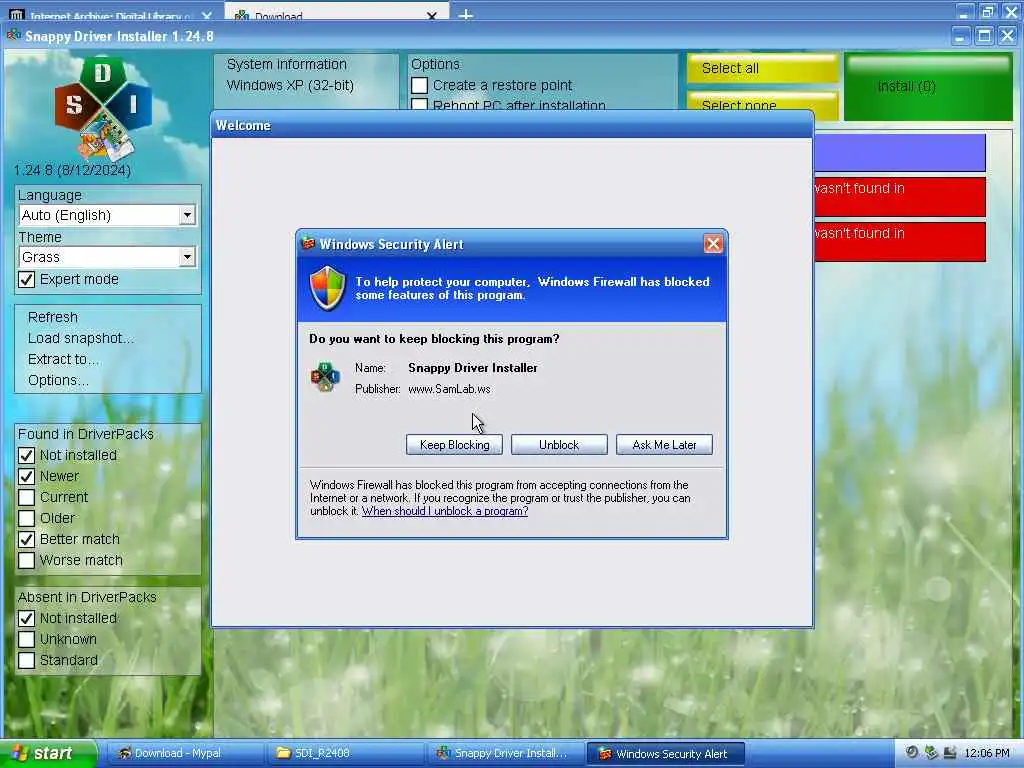Open the Language dropdown showing Auto (English)
Viewport: 1024px width, 768px height.
point(107,216)
